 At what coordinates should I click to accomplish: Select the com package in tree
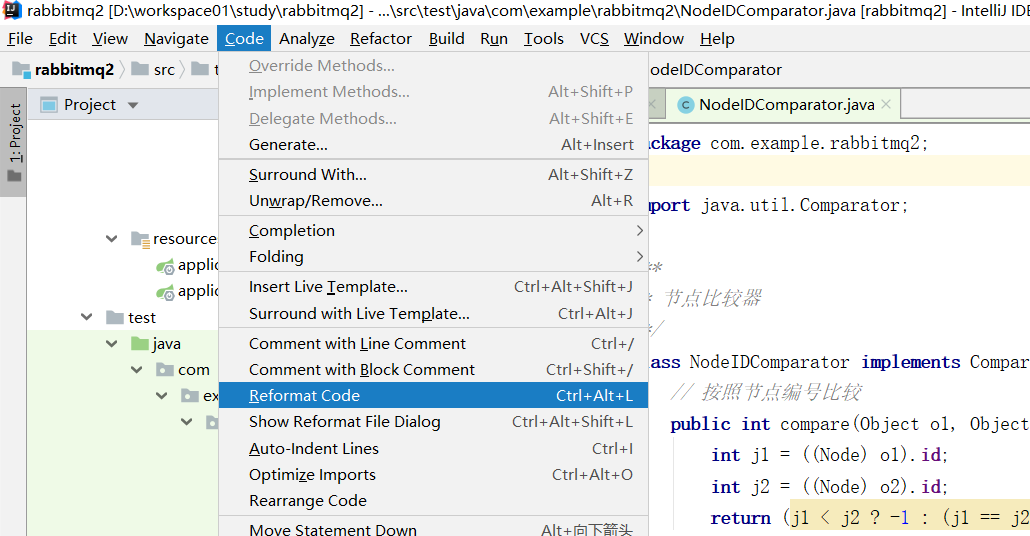click(194, 370)
